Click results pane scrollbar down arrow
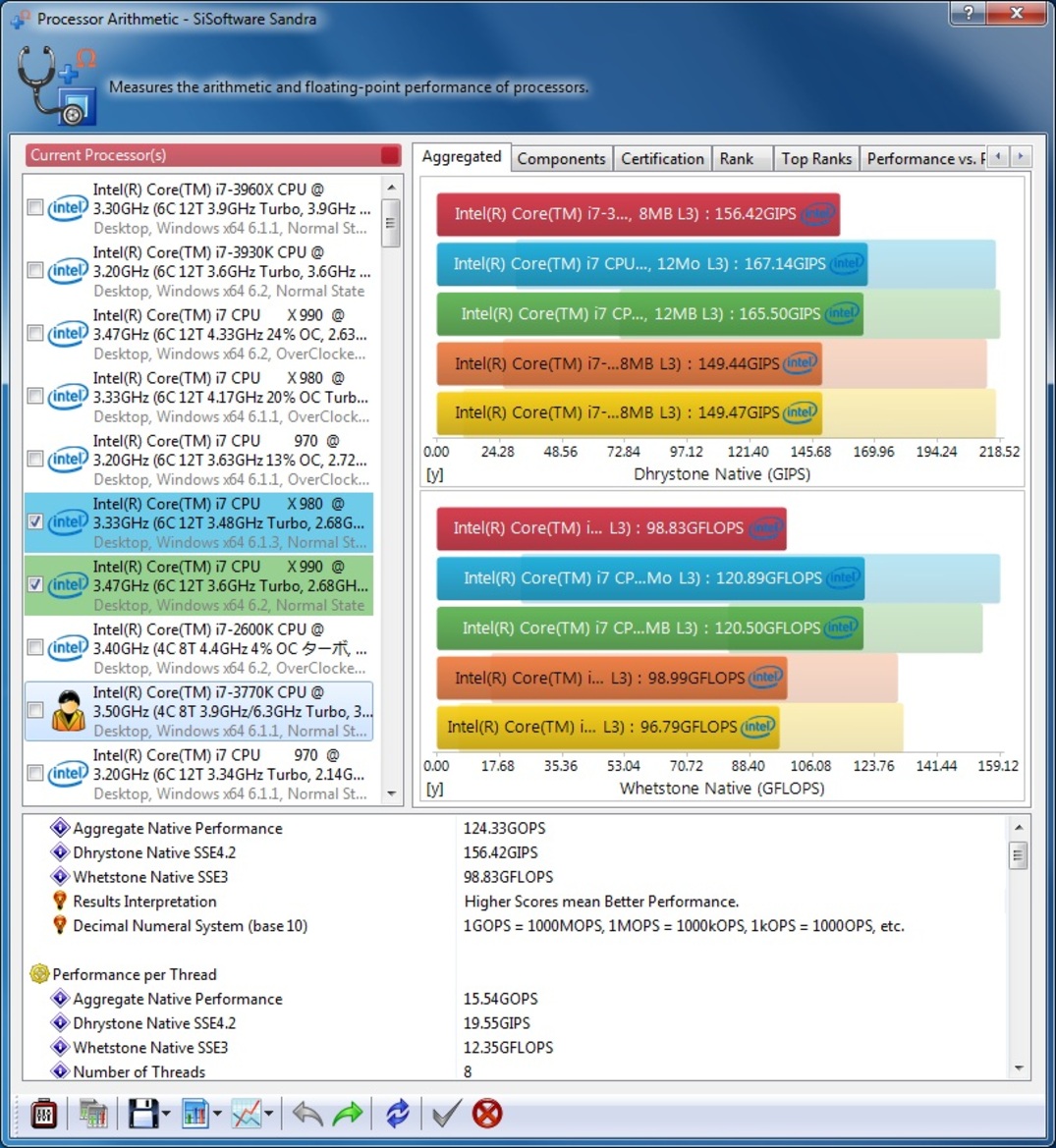Viewport: 1056px width, 1148px height. click(x=1019, y=1068)
